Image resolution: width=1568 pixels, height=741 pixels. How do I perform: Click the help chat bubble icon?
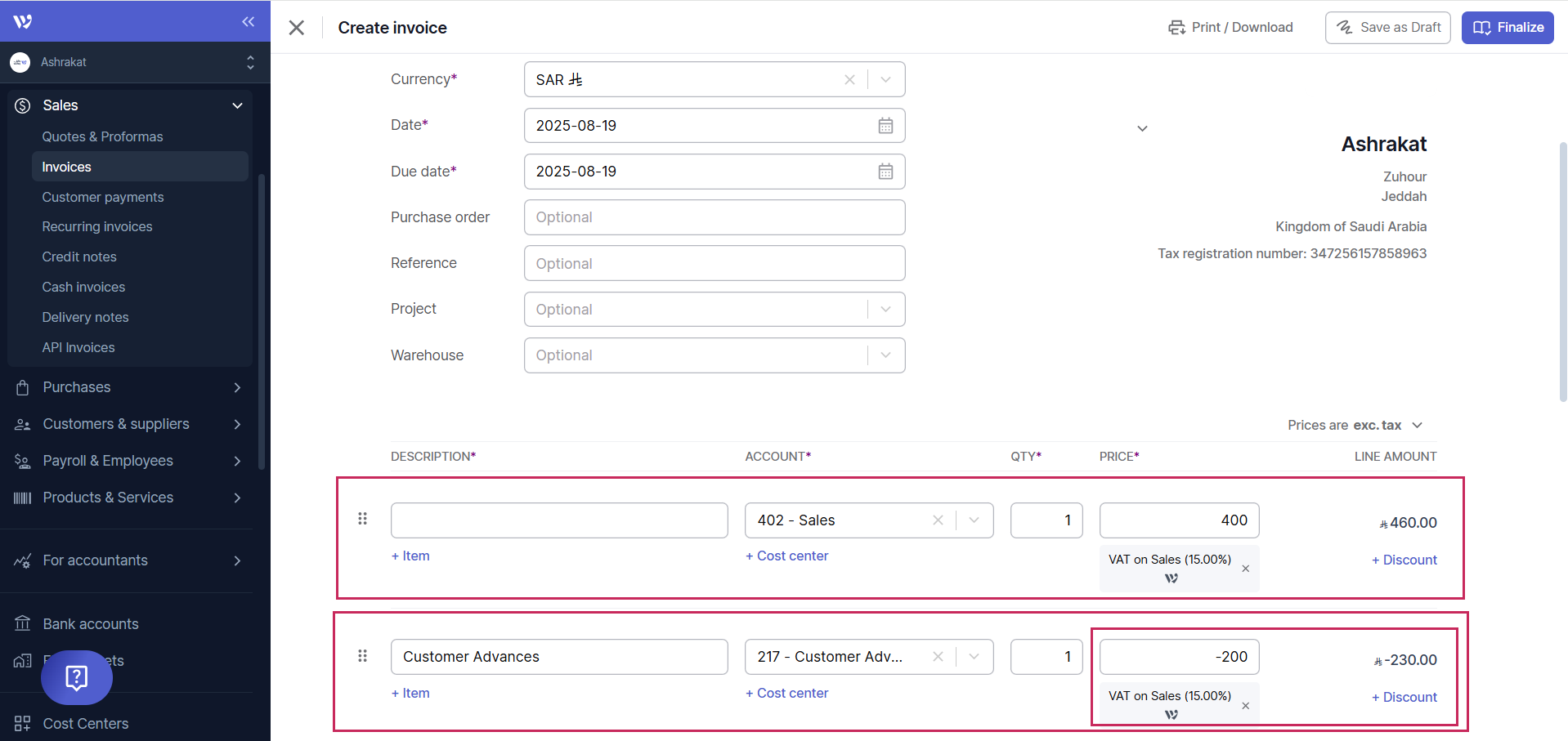77,677
